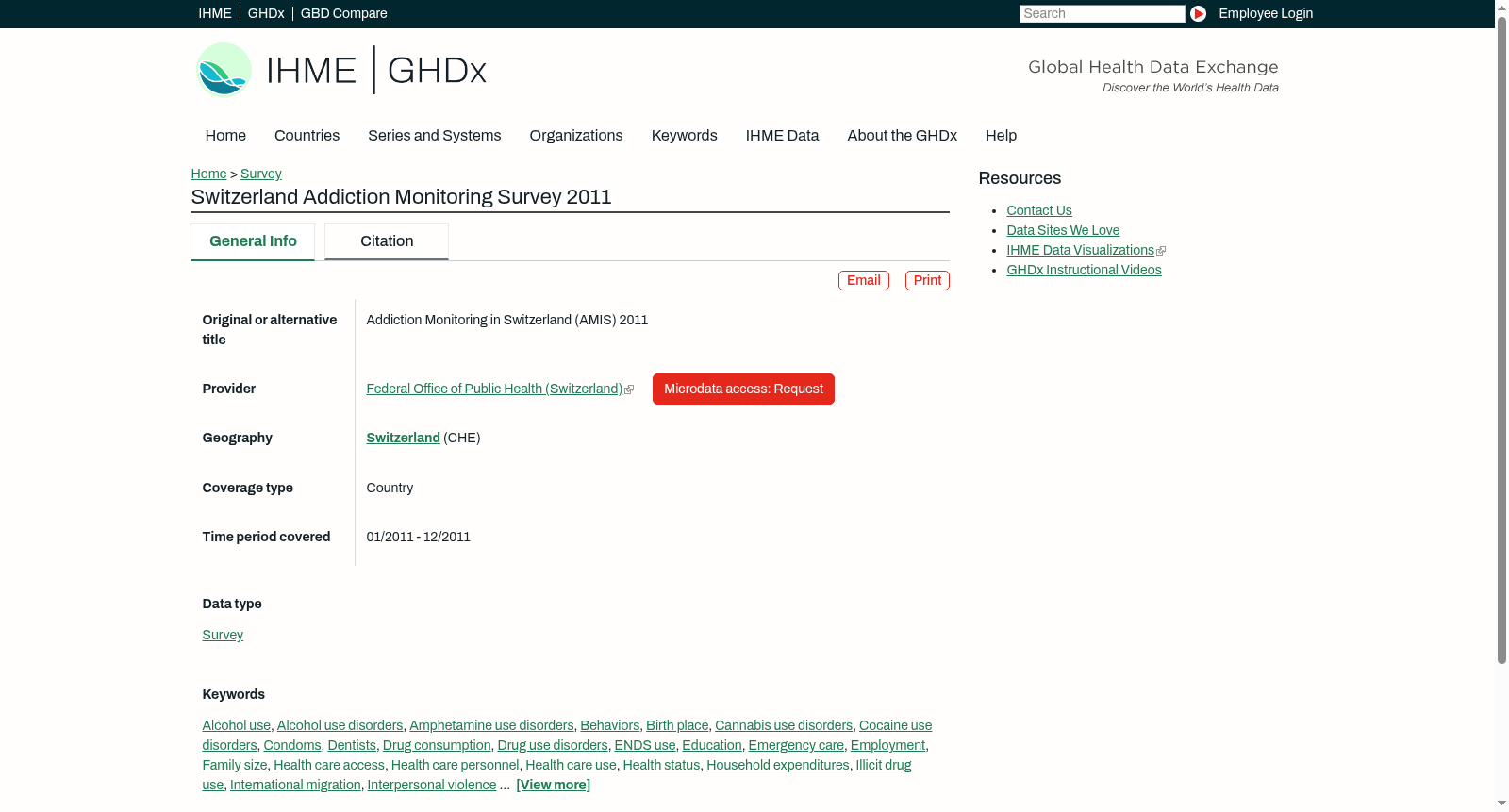Open About the GHDx menu item
This screenshot has width=1509, height=812.
tap(903, 136)
